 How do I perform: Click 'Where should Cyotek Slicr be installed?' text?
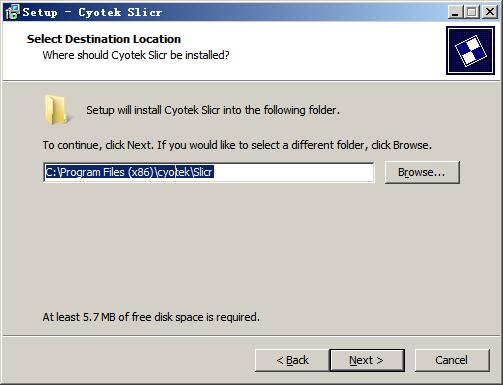[x=136, y=55]
